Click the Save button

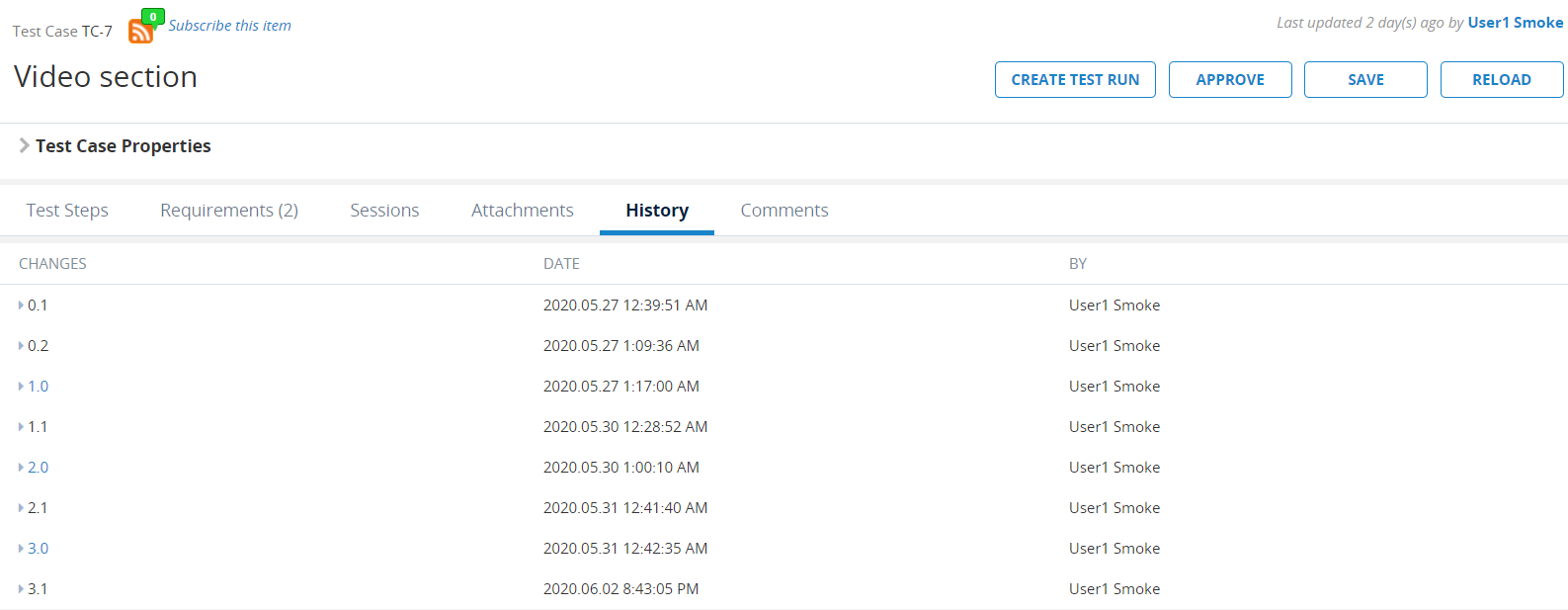point(1365,80)
